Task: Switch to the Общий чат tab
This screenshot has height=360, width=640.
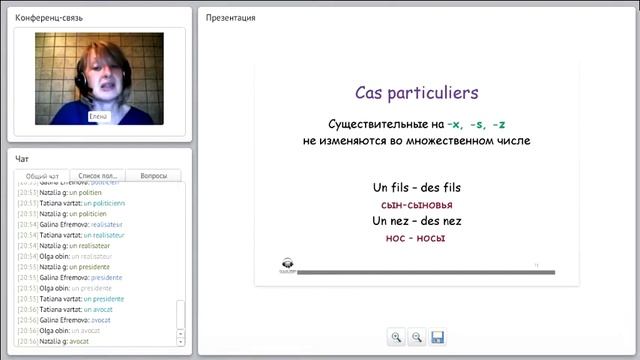Action: tap(42, 176)
